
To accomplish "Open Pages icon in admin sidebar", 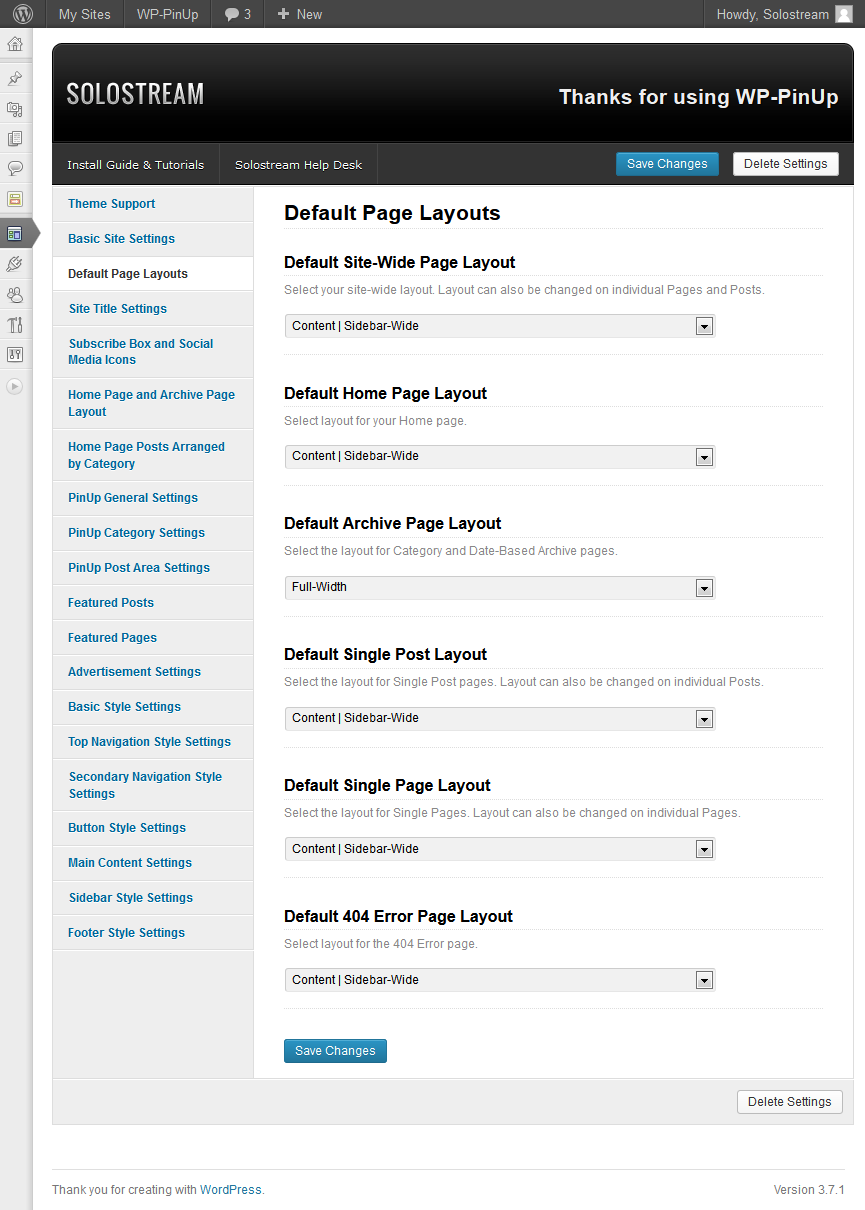I will click(x=15, y=139).
